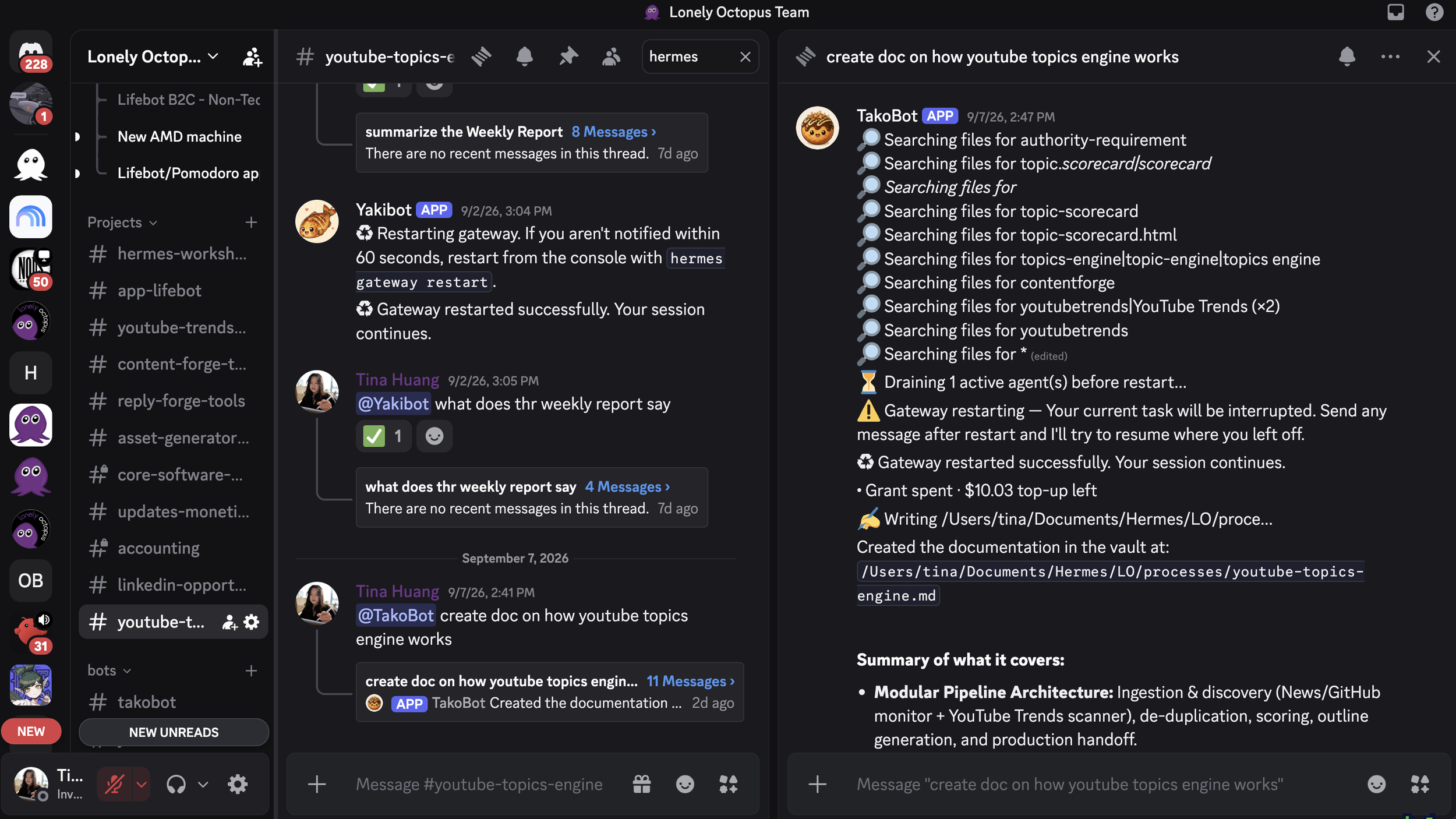Collapse the Projects category
Image resolution: width=1456 pixels, height=819 pixels.
coord(122,222)
